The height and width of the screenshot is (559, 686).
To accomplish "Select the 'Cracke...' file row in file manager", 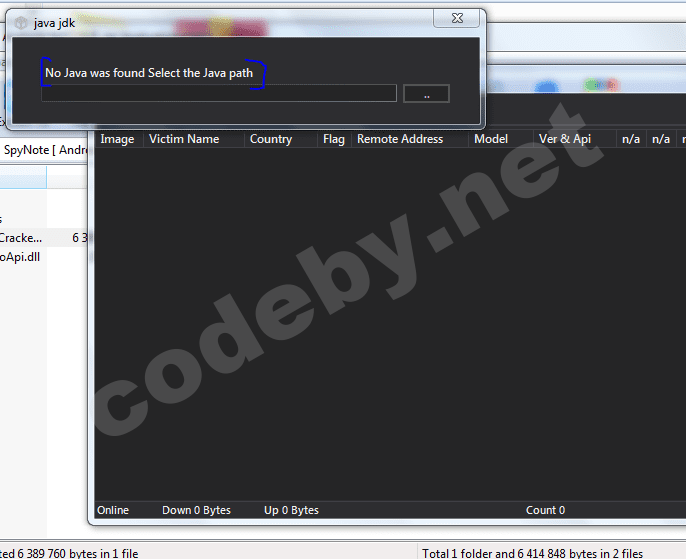I will point(44,238).
